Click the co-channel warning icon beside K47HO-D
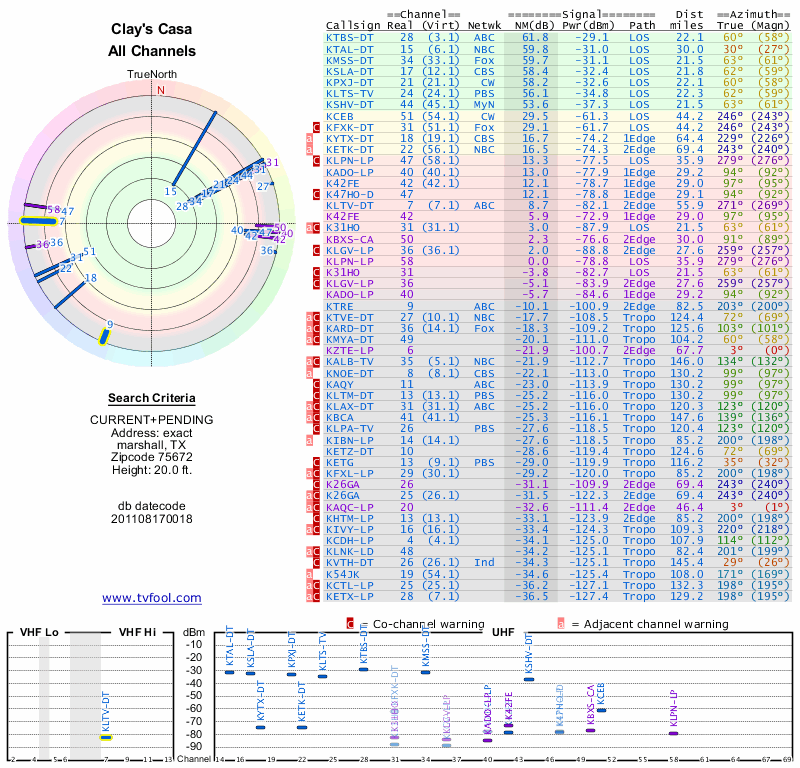Screen dimensions: 800x768 316,194
